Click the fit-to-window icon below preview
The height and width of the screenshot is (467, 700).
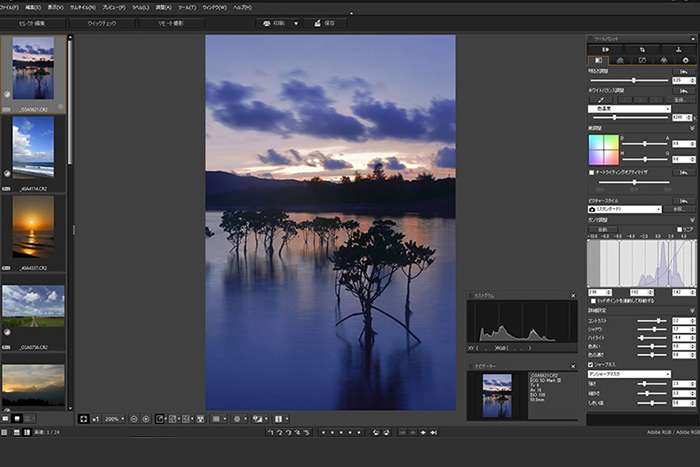[x=84, y=418]
